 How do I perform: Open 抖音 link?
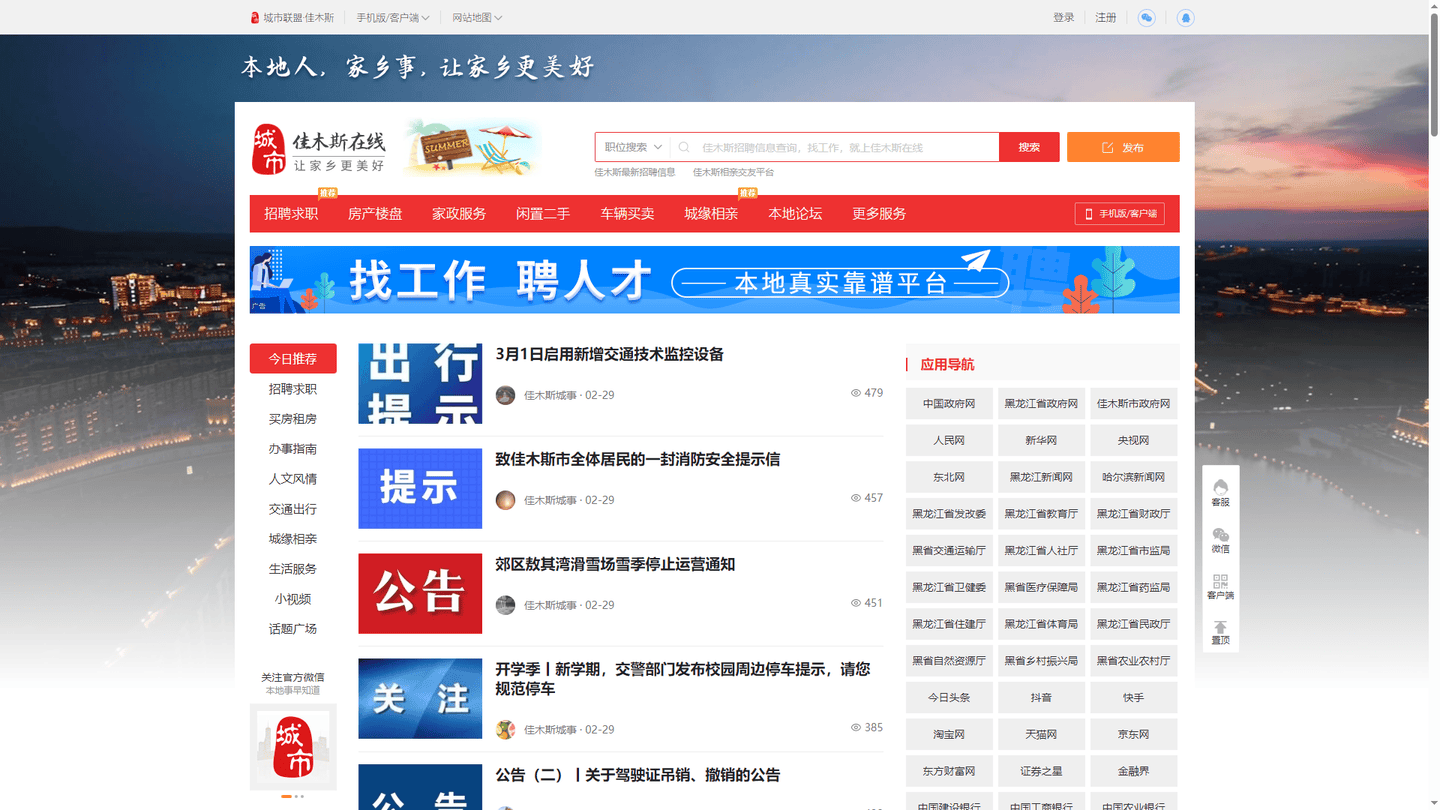1041,698
